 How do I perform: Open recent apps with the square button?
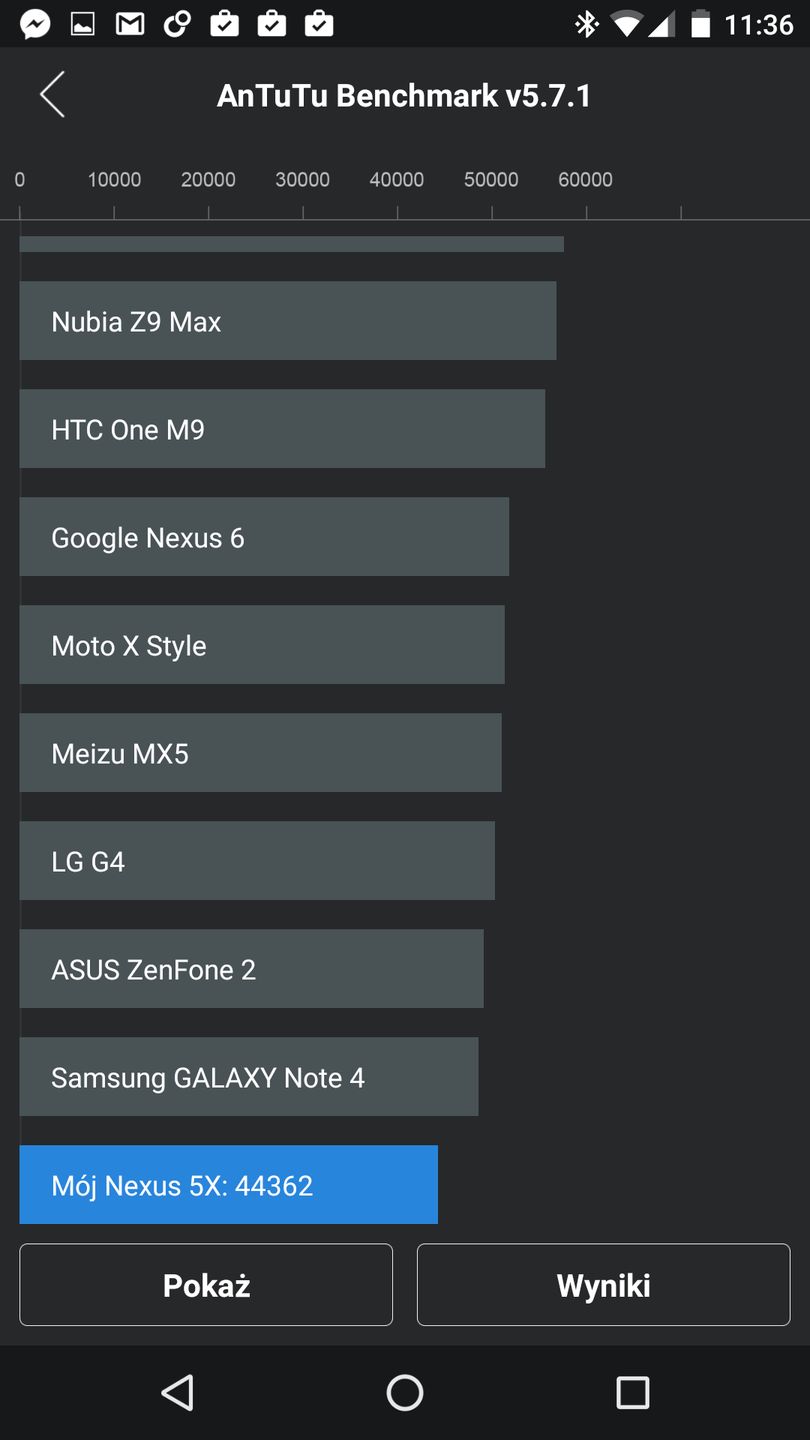(632, 1392)
